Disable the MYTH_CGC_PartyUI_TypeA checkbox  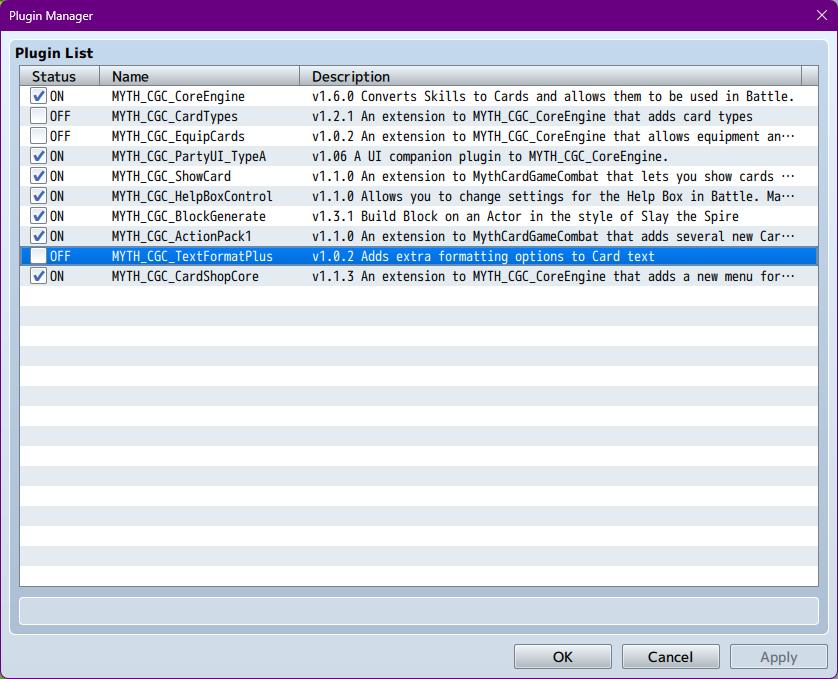38,156
